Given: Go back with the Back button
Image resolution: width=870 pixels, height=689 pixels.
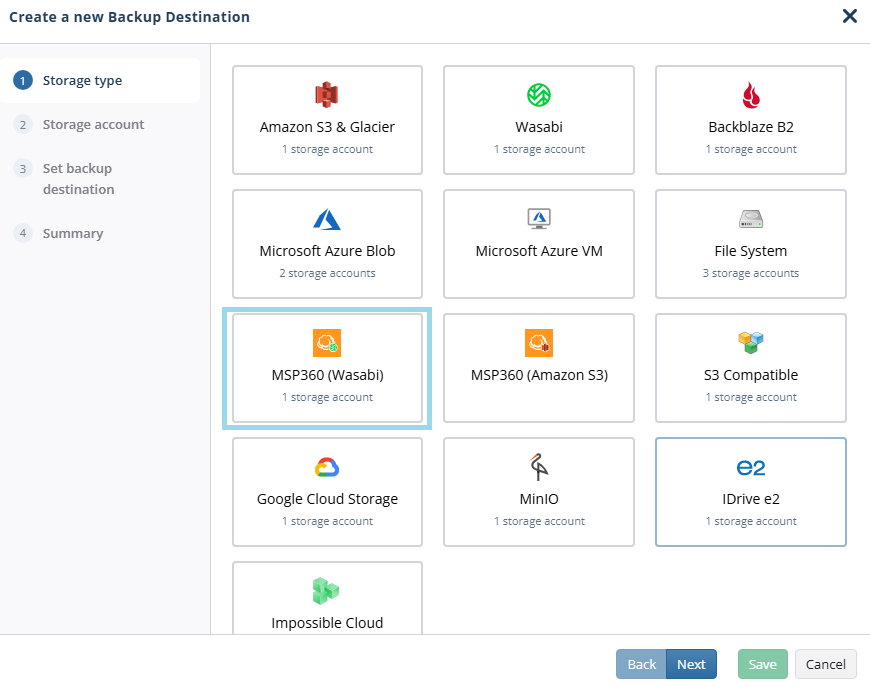Looking at the screenshot, I should pyautogui.click(x=641, y=664).
